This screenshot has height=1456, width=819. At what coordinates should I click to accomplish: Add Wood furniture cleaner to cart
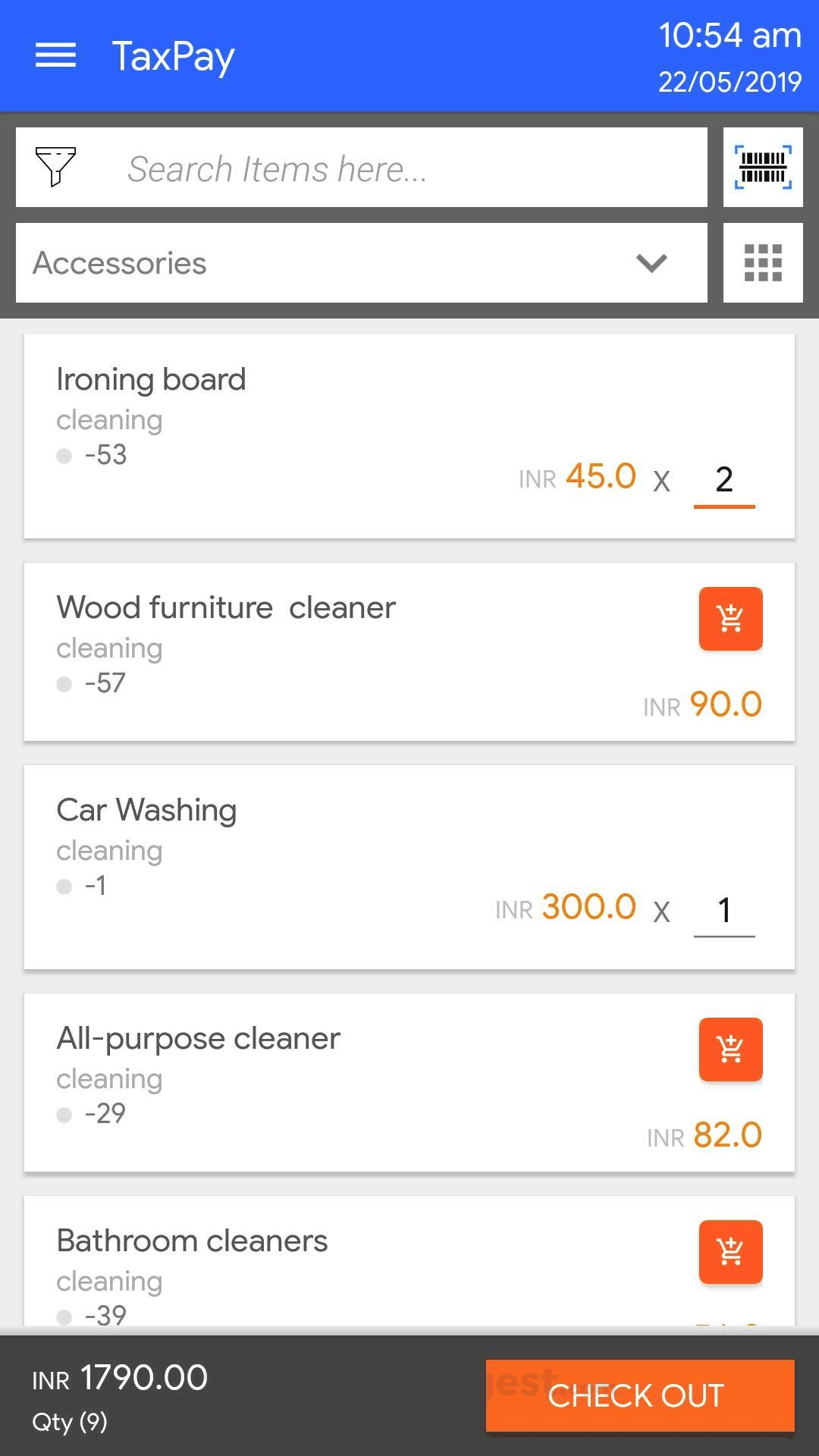tap(730, 619)
